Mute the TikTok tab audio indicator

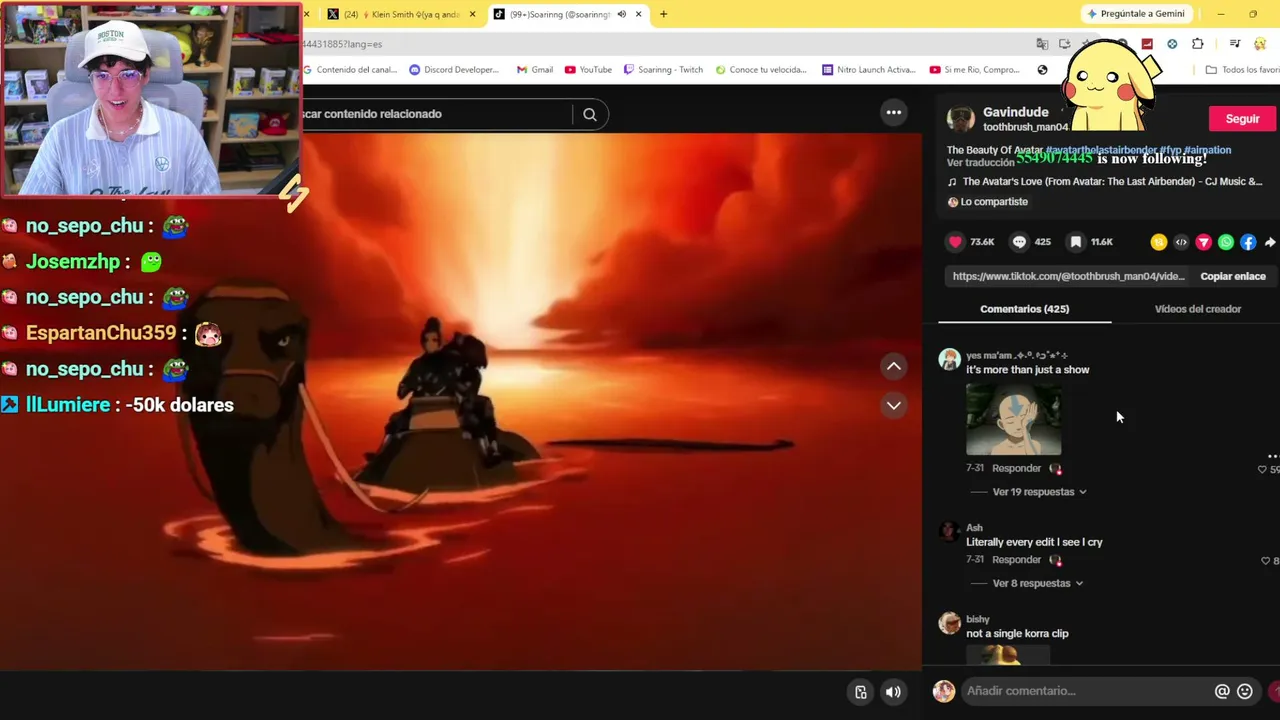[621, 14]
